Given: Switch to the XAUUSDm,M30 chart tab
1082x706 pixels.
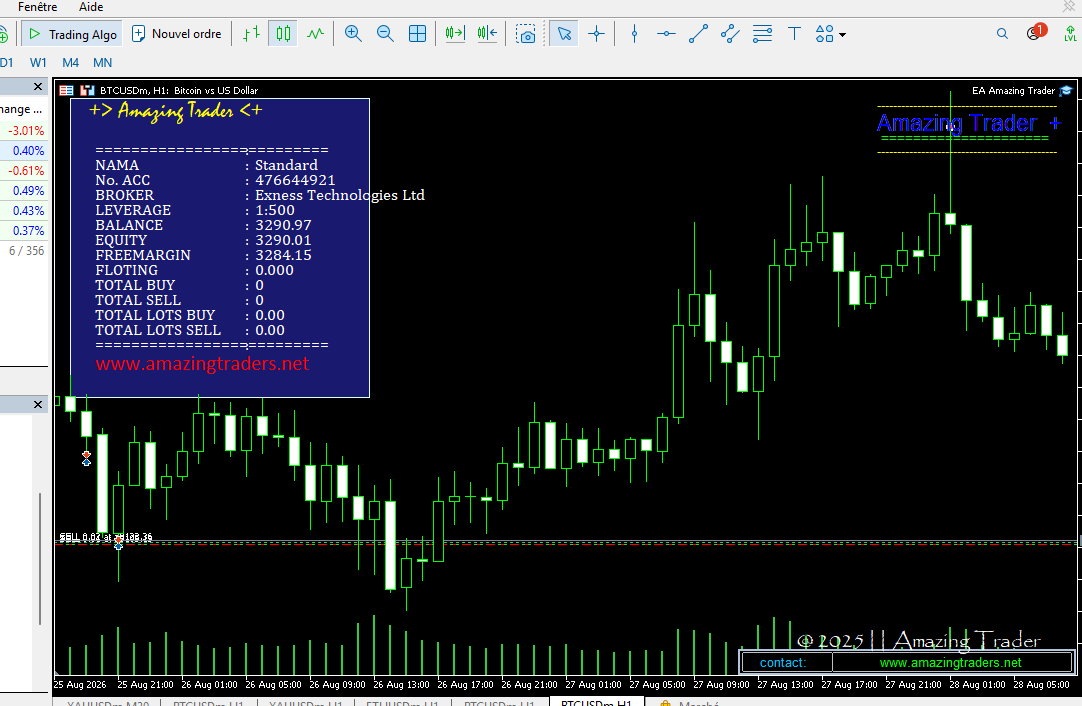Looking at the screenshot, I should click(x=108, y=703).
